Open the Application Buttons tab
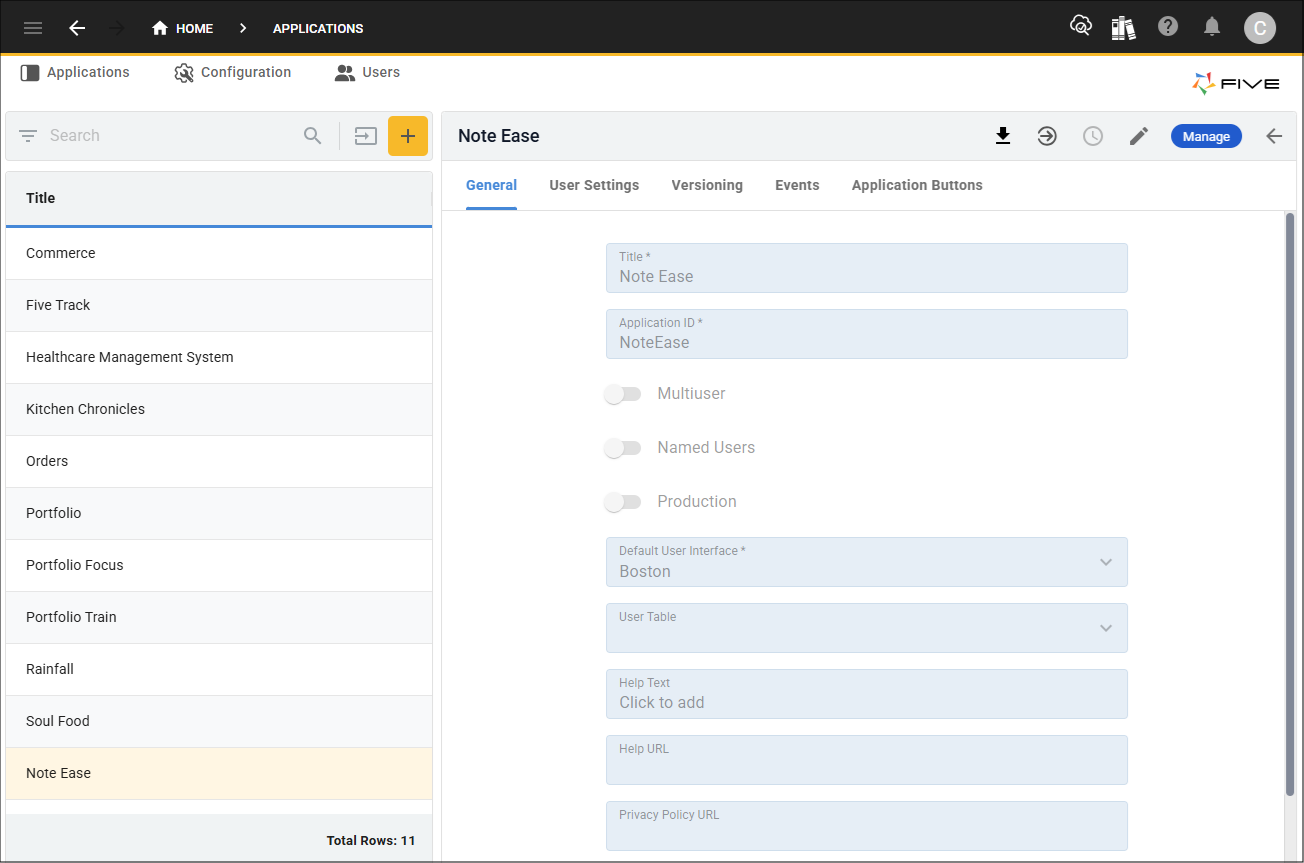The width and height of the screenshot is (1304, 863). coord(917,185)
